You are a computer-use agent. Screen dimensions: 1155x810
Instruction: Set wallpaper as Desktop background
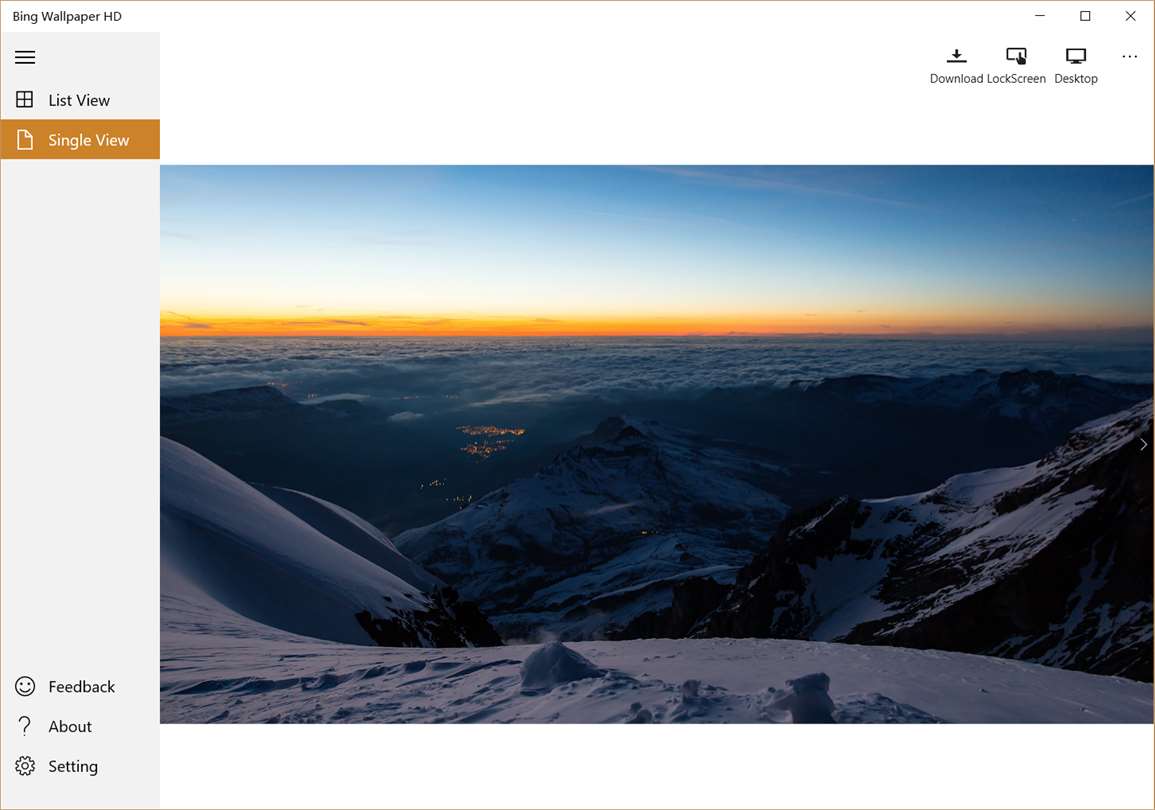coord(1075,66)
